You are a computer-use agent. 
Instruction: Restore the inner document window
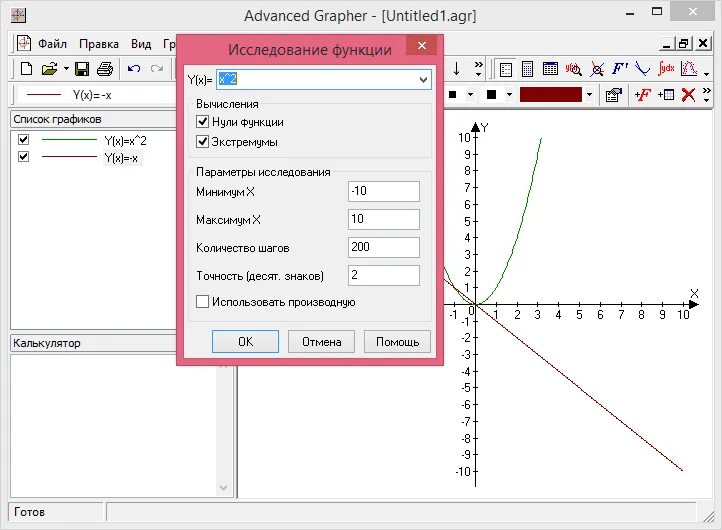684,44
